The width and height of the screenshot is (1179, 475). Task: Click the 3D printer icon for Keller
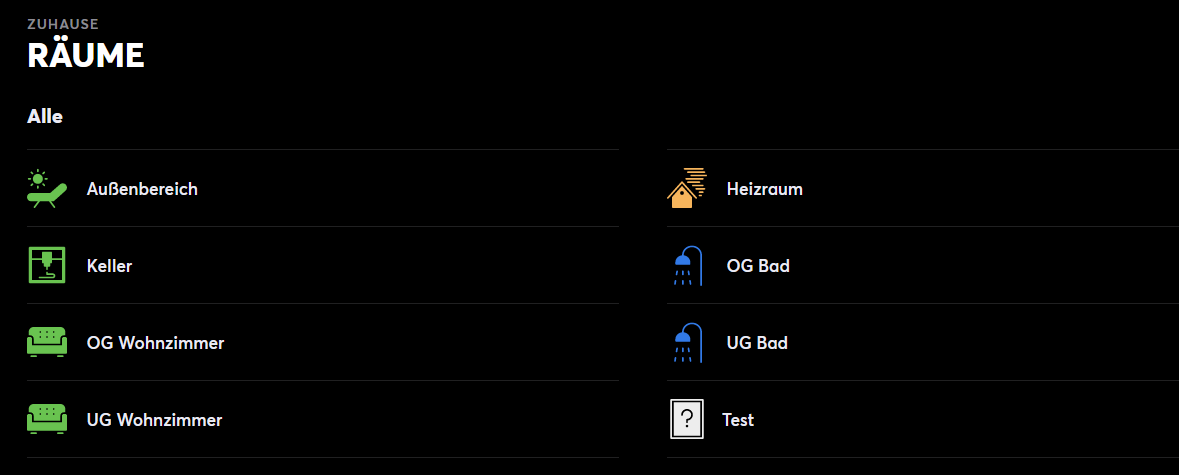pyautogui.click(x=47, y=266)
